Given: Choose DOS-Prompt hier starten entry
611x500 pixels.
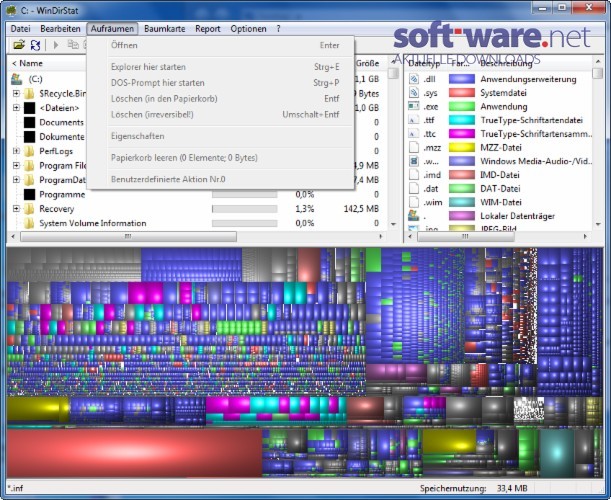Looking at the screenshot, I should click(x=221, y=83).
